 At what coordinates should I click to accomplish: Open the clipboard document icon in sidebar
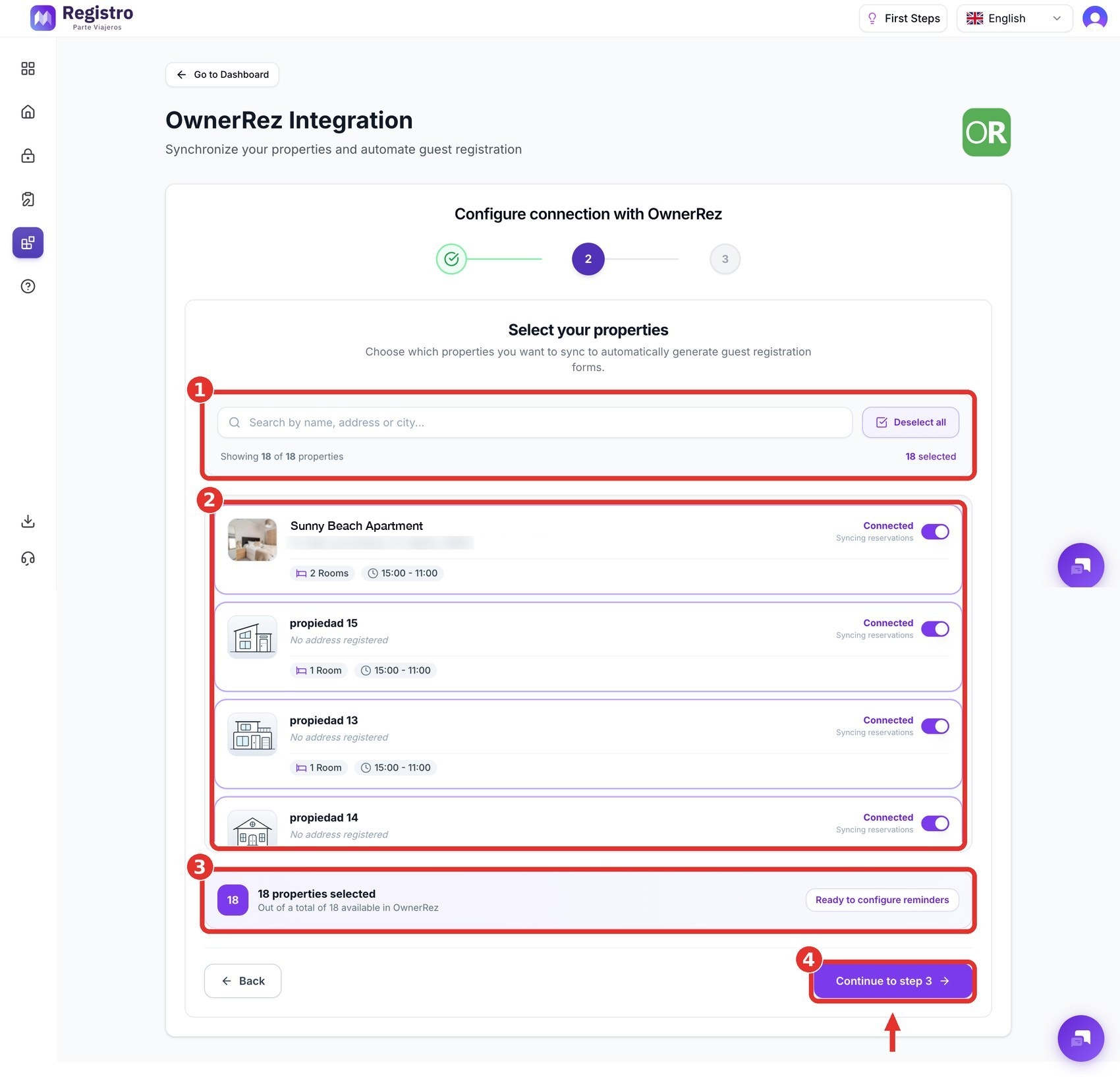coord(28,199)
